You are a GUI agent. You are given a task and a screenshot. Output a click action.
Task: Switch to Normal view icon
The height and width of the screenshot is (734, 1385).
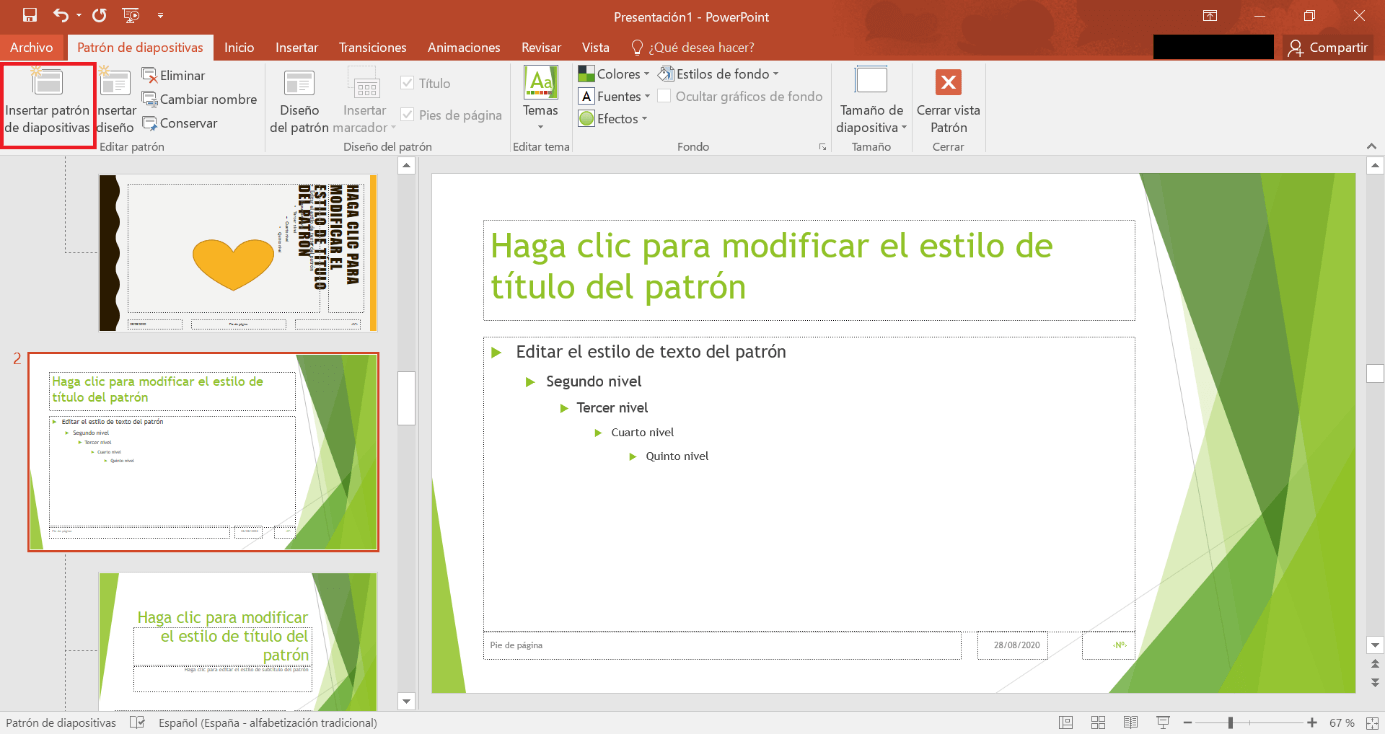pos(1066,723)
